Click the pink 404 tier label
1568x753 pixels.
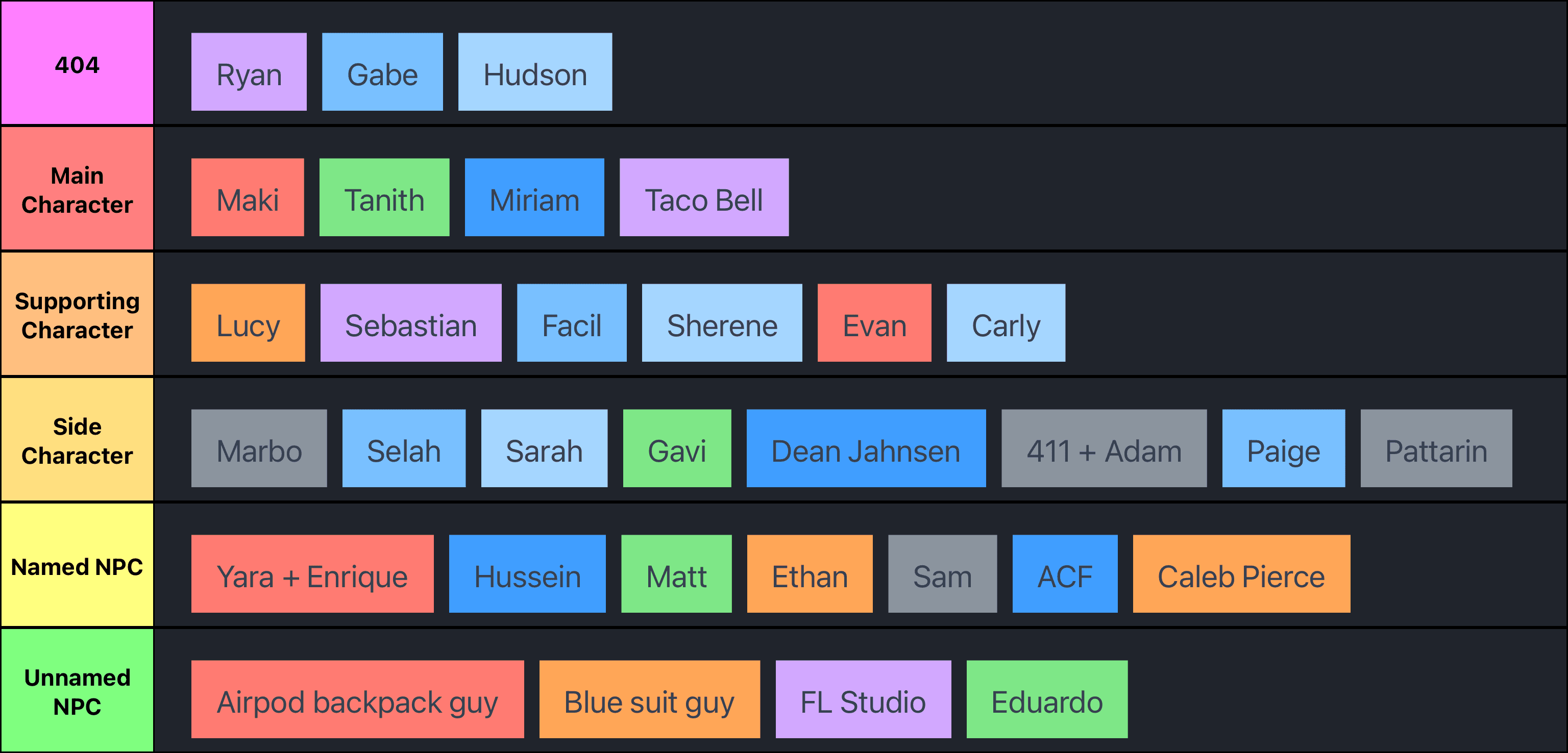coord(77,63)
